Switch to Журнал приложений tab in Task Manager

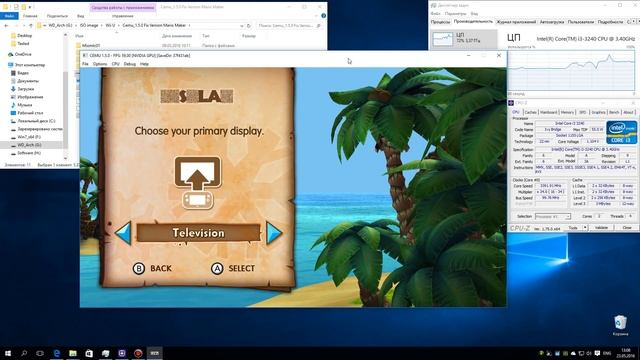(x=516, y=22)
